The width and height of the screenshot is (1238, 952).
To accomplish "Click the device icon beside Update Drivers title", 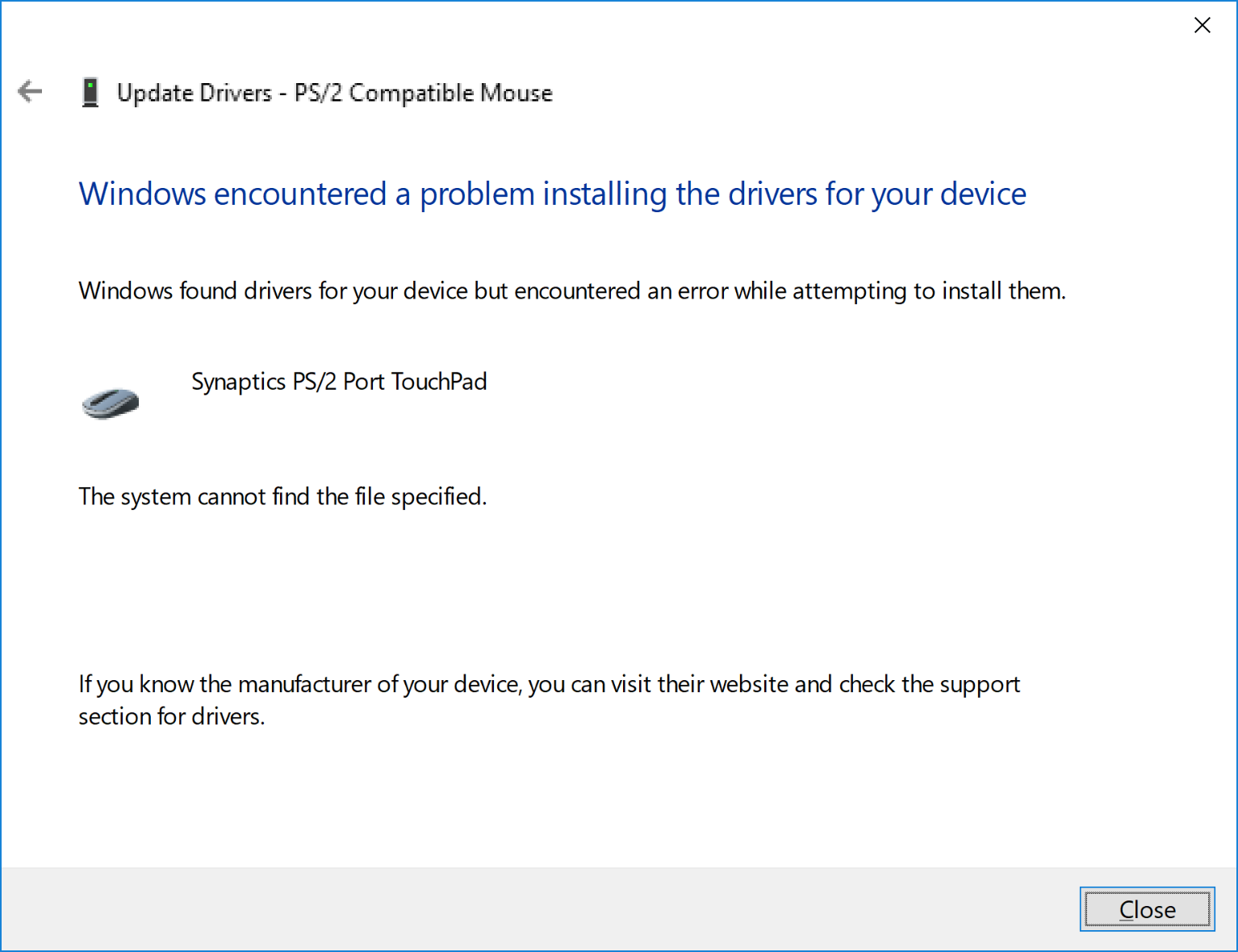I will [x=90, y=93].
